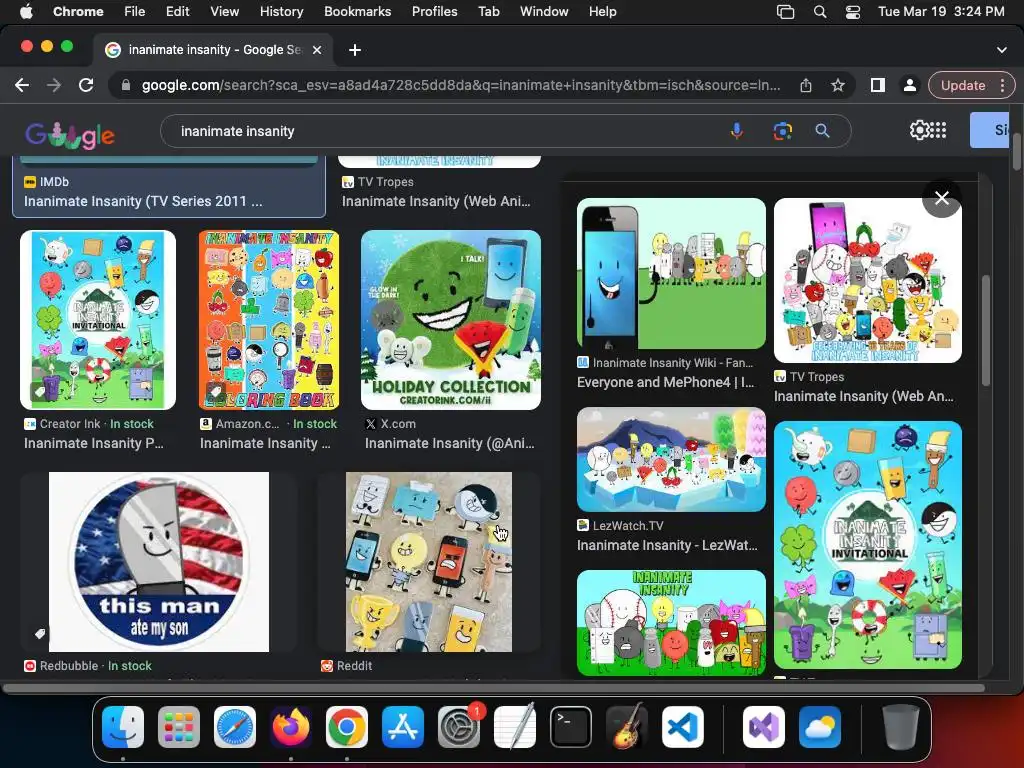The width and height of the screenshot is (1024, 768).
Task: Open the LezWatch.TV iceberg image
Action: click(x=671, y=460)
